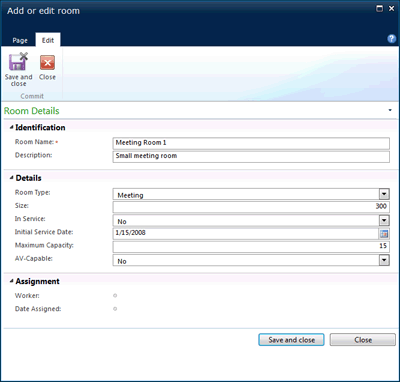Switch to the Page tab
Image resolution: width=400 pixels, height=382 pixels.
click(20, 40)
